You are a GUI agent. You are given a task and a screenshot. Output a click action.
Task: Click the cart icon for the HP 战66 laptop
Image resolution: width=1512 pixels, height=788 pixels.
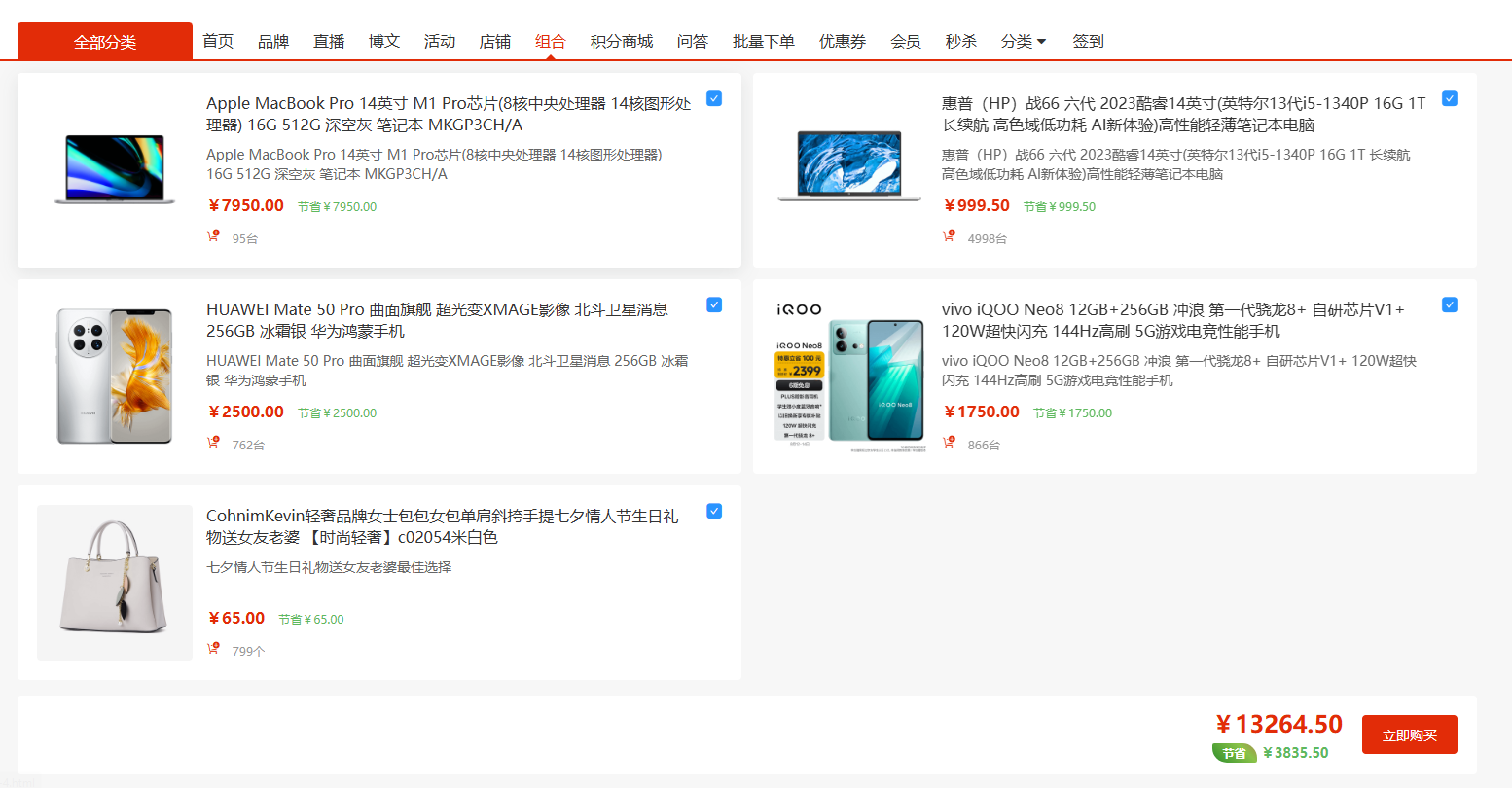[x=949, y=234]
